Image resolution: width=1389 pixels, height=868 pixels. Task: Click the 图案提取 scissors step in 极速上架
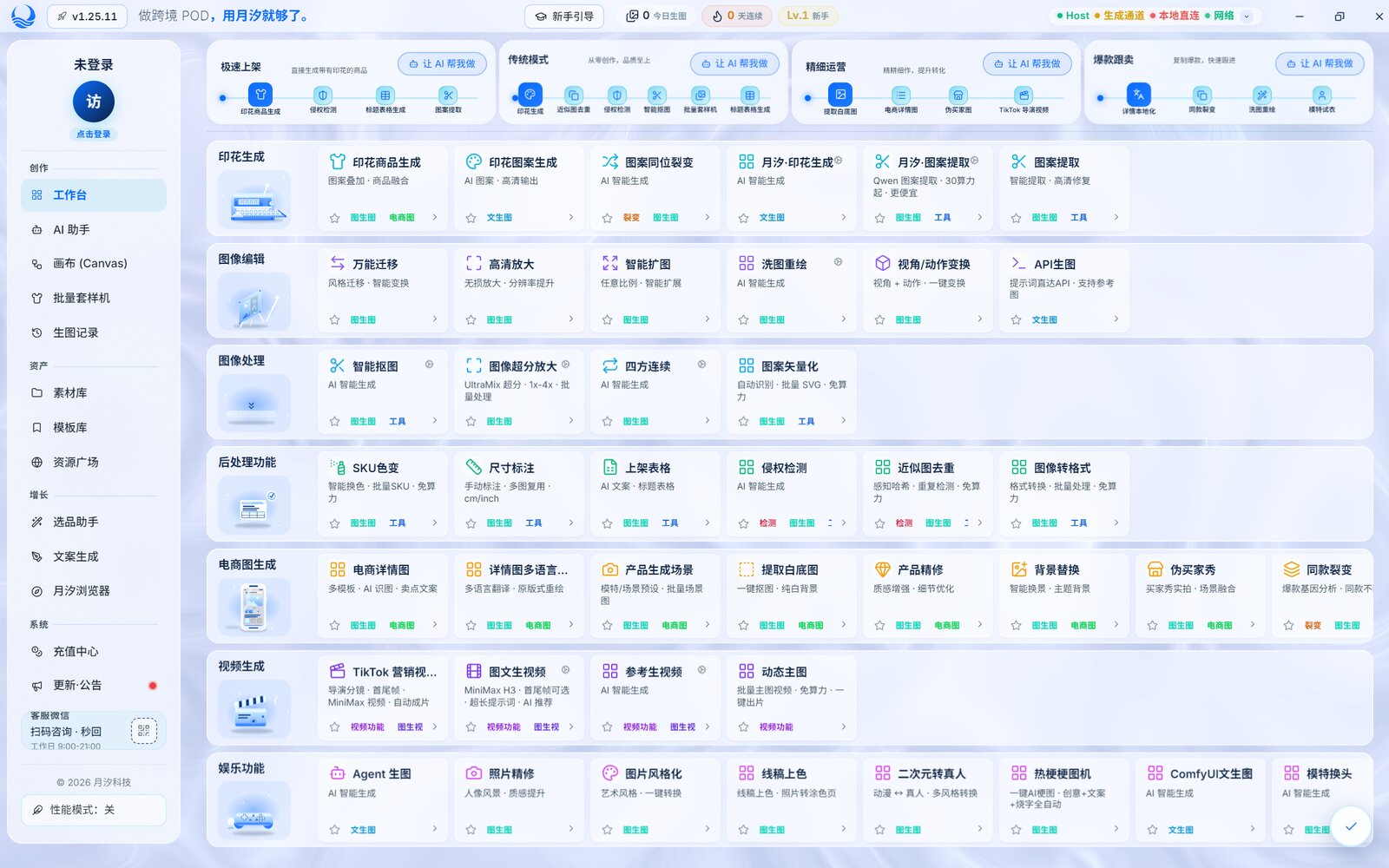click(x=448, y=95)
